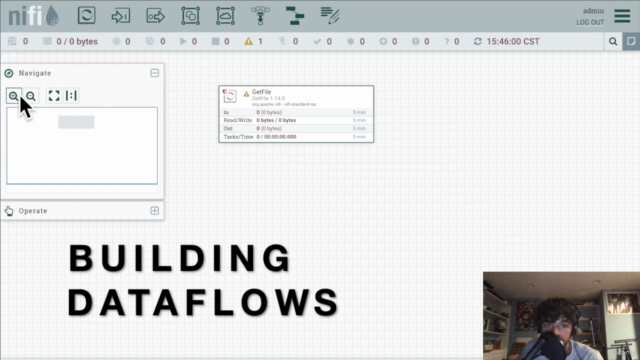
Task: Select the Processor component icon in toolbar
Action: coord(87,16)
